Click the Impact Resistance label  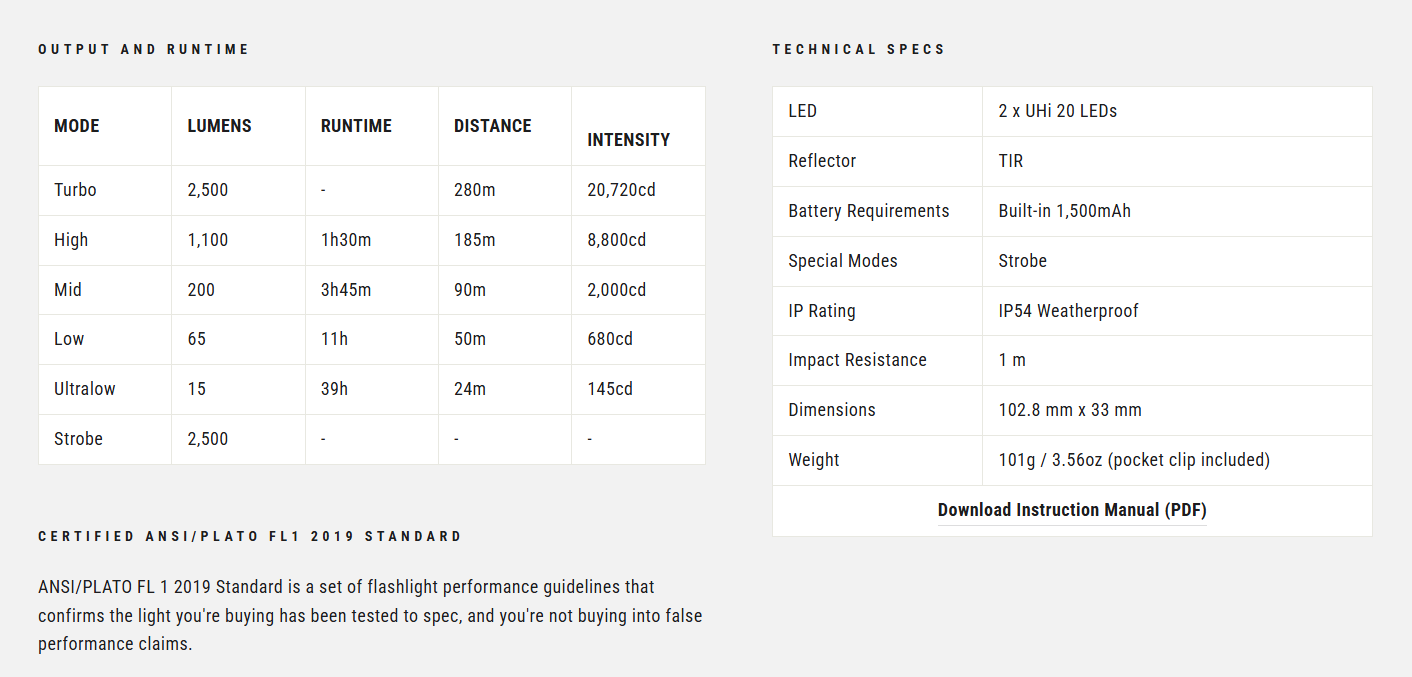[857, 360]
